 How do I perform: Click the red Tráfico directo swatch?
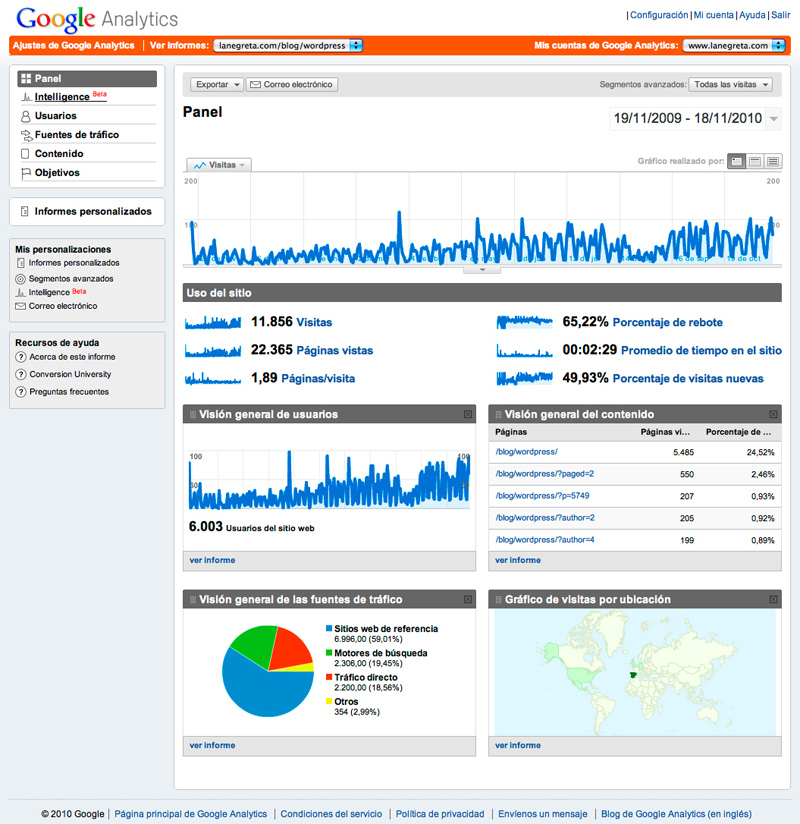(x=329, y=677)
